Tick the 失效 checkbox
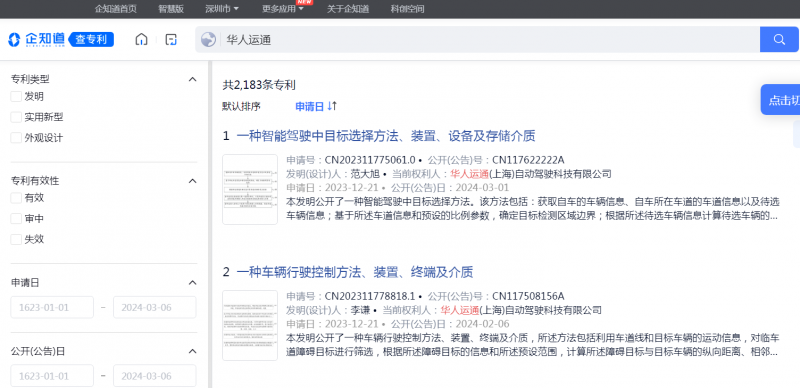This screenshot has width=800, height=388. coord(16,239)
